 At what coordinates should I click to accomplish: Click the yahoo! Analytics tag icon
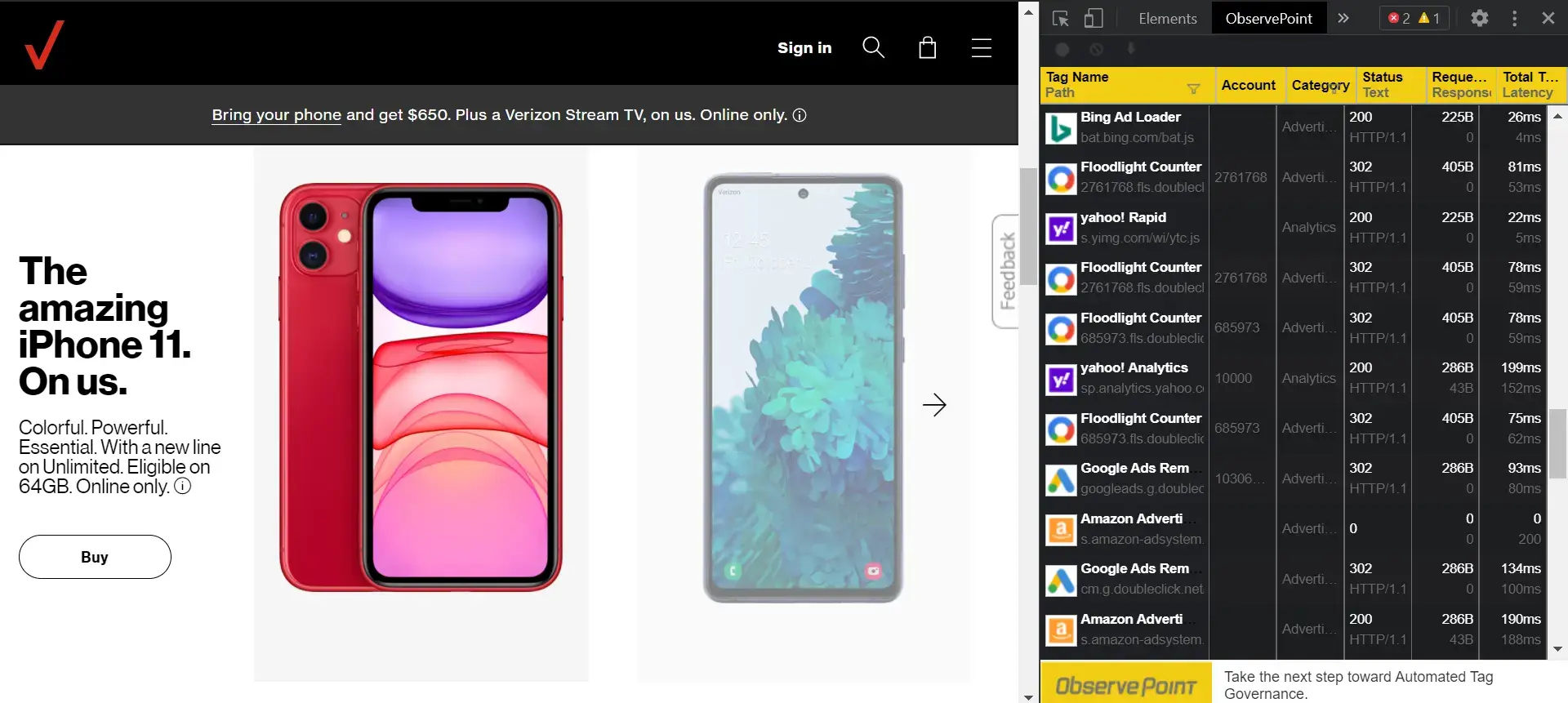(x=1061, y=379)
